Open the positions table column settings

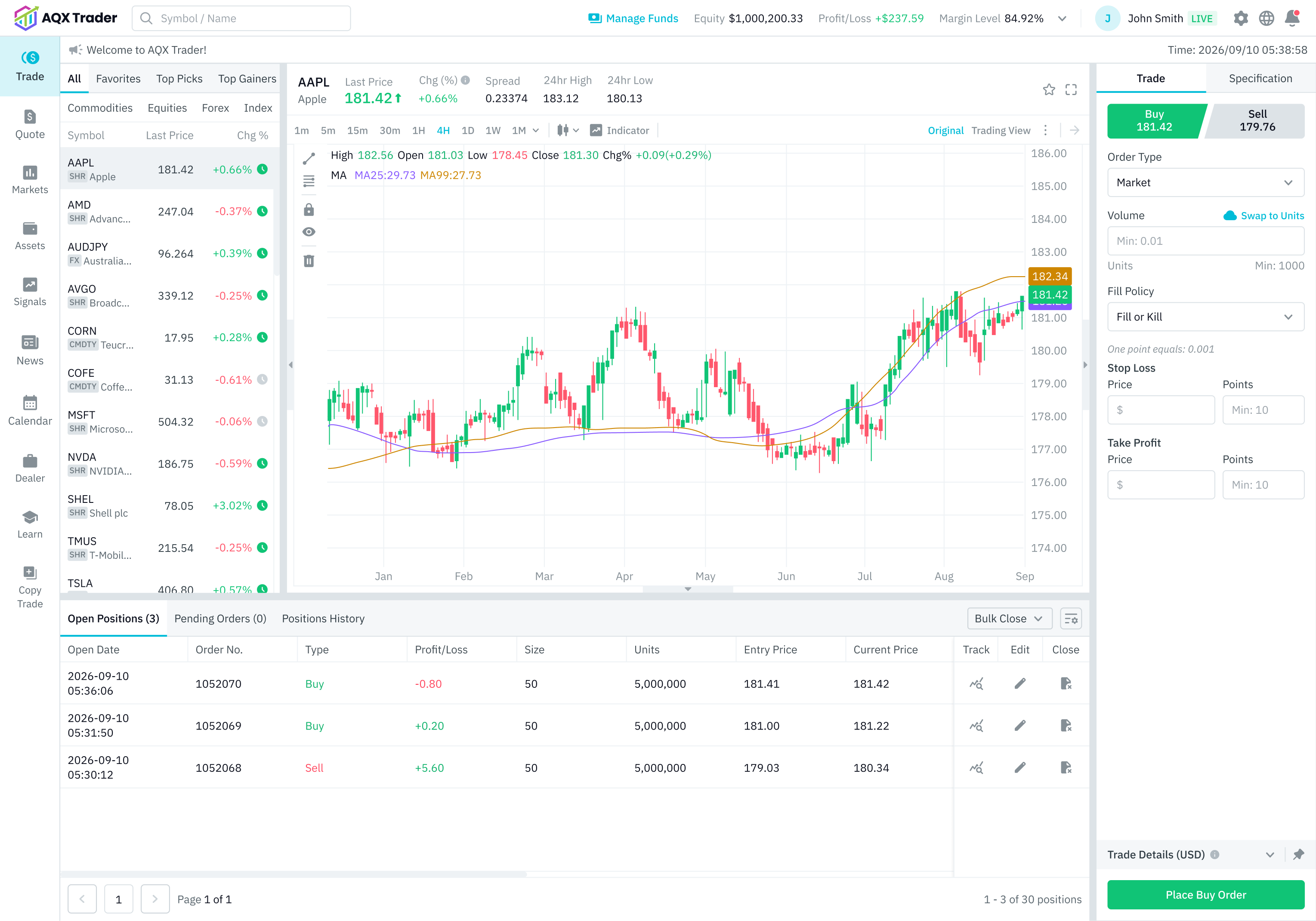click(x=1071, y=619)
